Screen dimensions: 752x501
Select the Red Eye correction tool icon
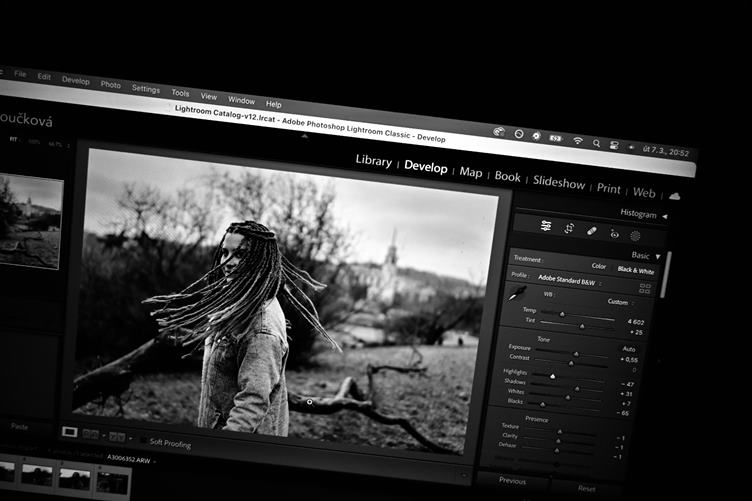pyautogui.click(x=614, y=234)
